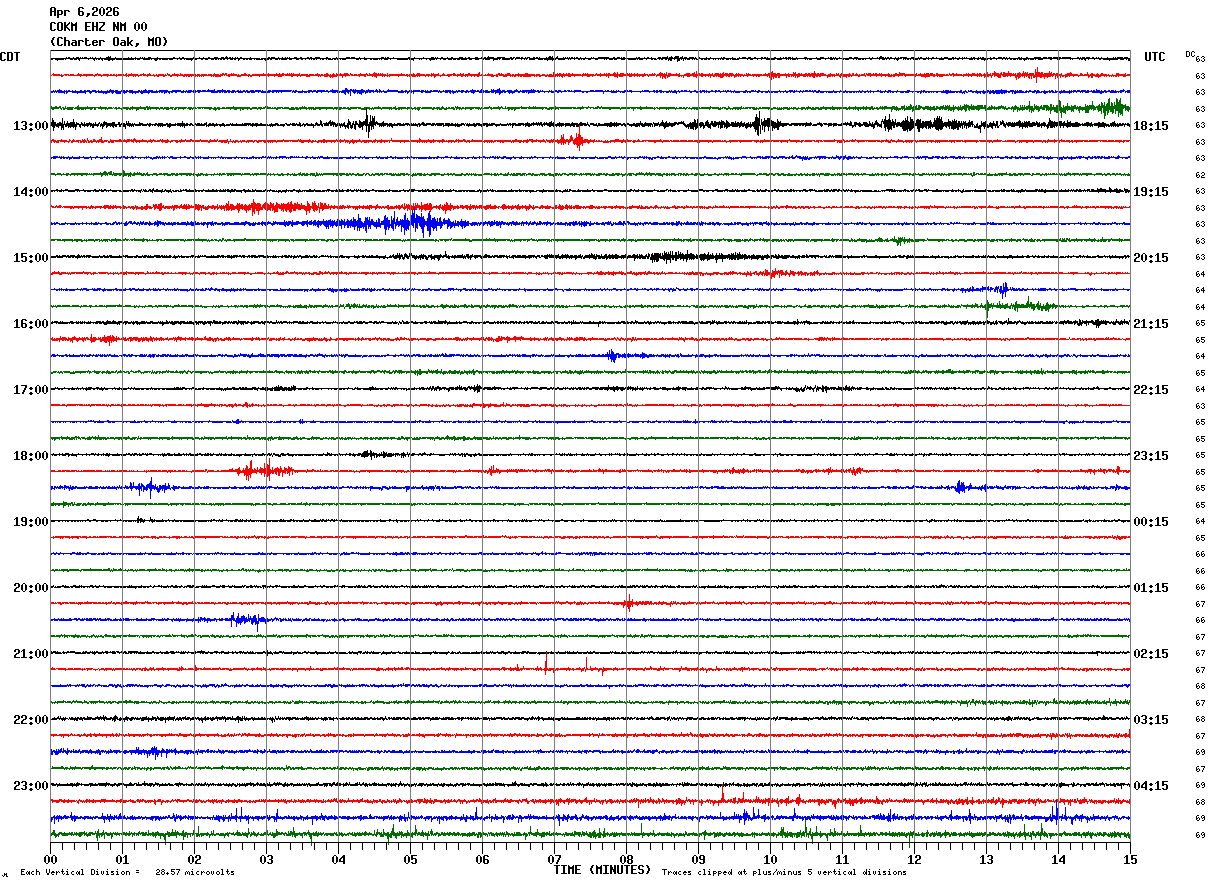Click the 04:15 UTC row label
1210x886 pixels.
(1151, 786)
